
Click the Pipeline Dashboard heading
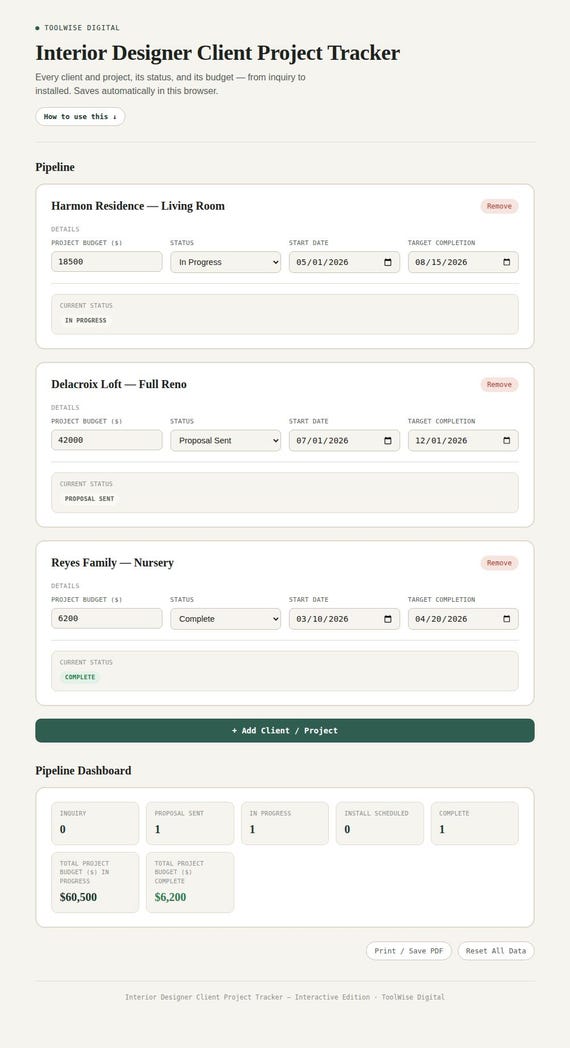coord(84,771)
